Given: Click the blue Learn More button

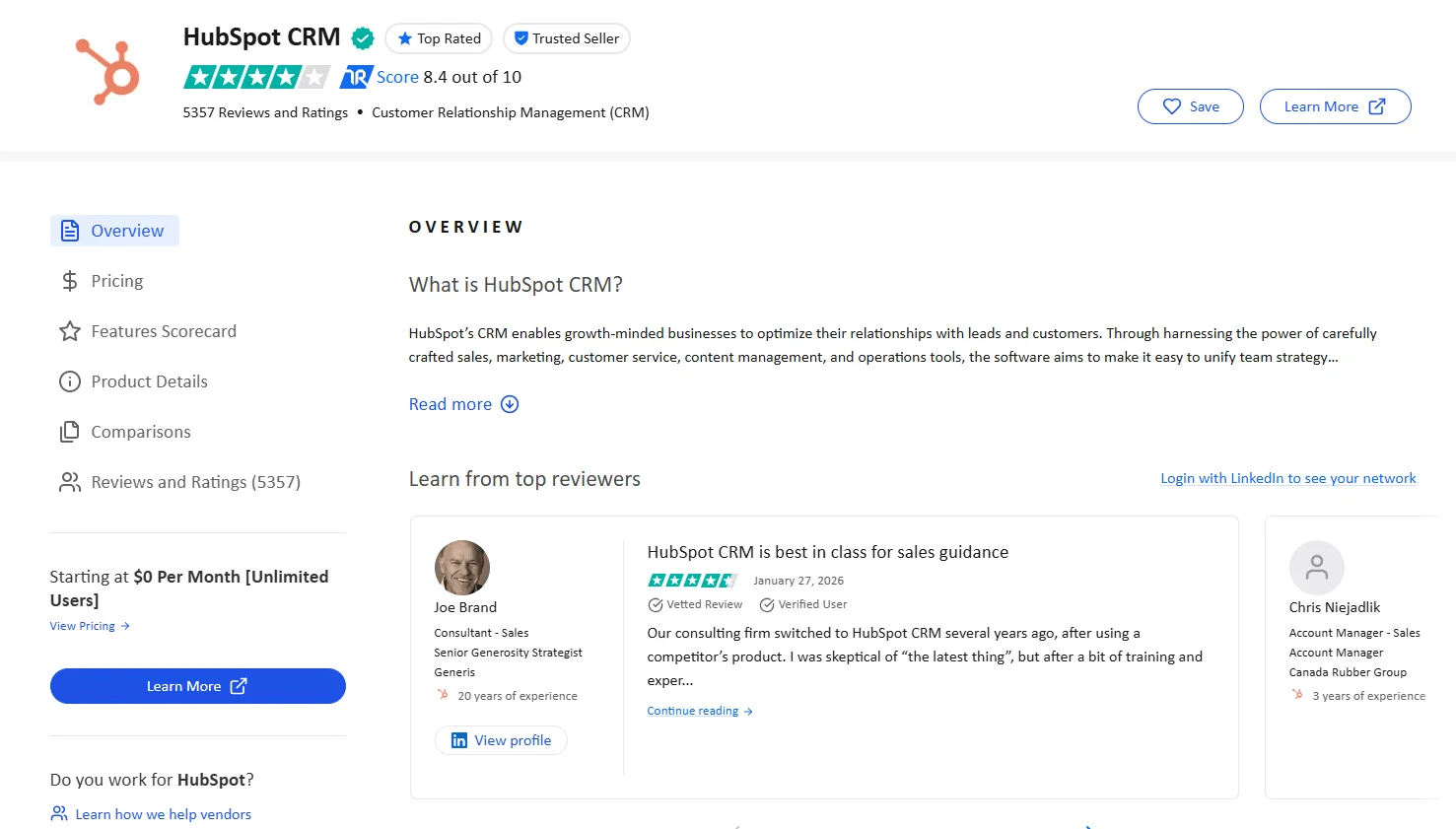Looking at the screenshot, I should tap(197, 686).
